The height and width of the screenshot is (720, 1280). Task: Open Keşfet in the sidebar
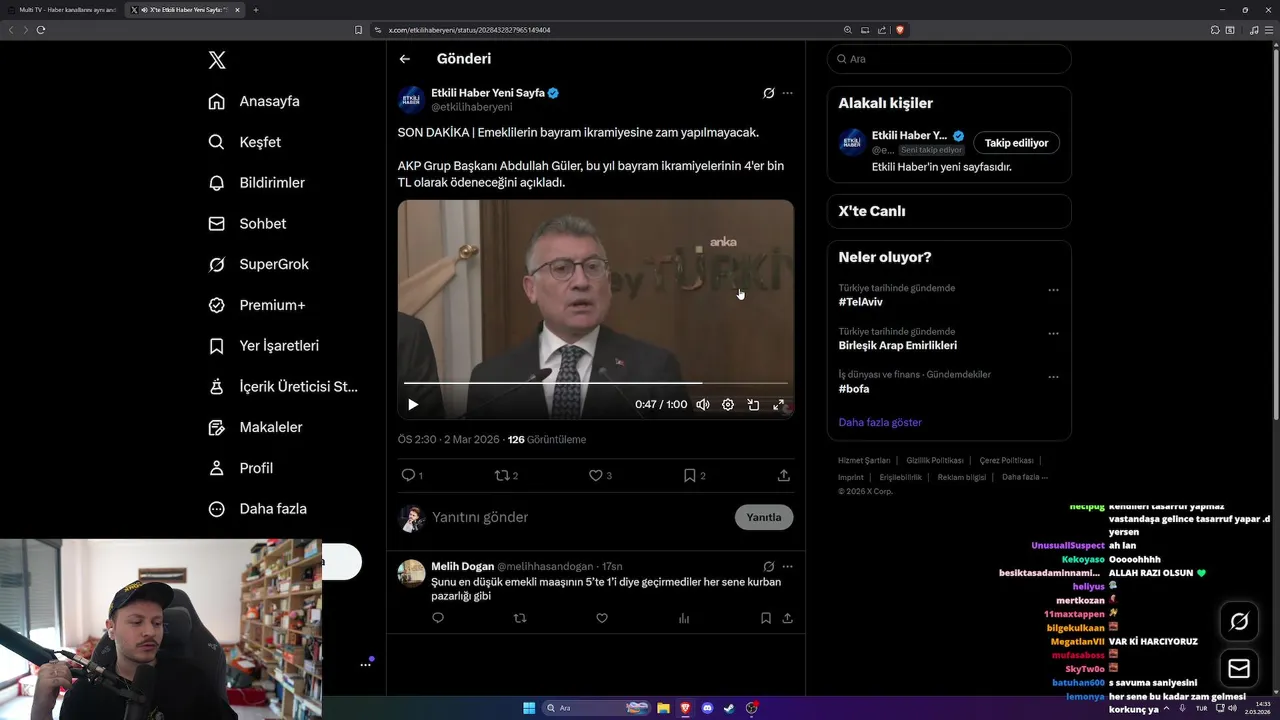point(245,142)
